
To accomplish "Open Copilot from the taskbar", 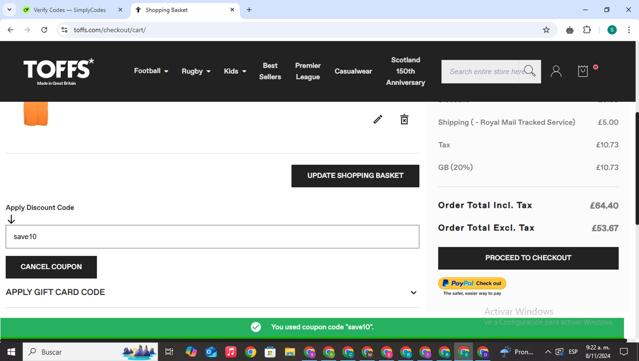I will click(x=191, y=352).
